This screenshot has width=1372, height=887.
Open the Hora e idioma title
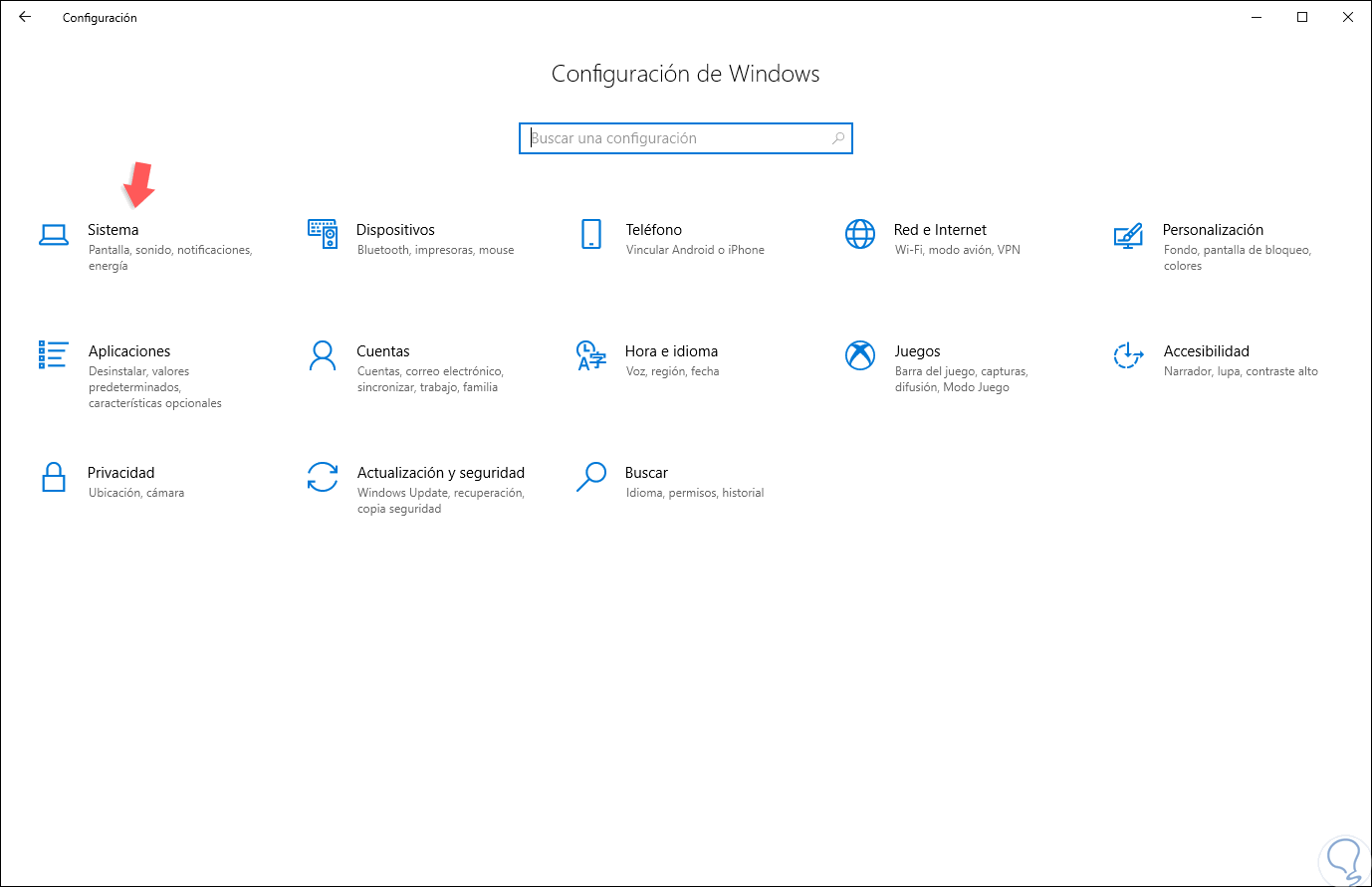(x=672, y=351)
